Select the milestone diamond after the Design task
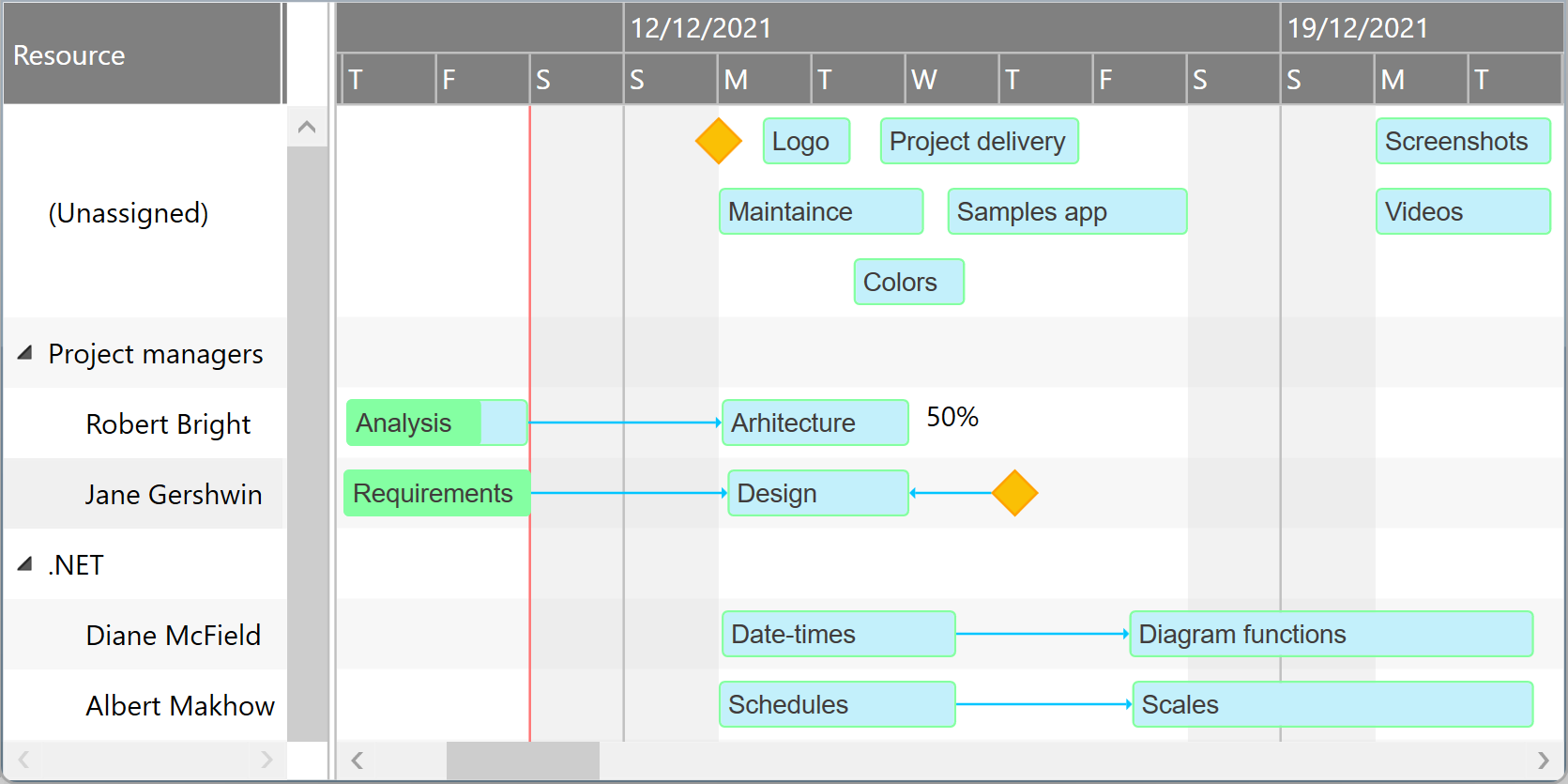The width and height of the screenshot is (1568, 784). pyautogui.click(x=1015, y=492)
